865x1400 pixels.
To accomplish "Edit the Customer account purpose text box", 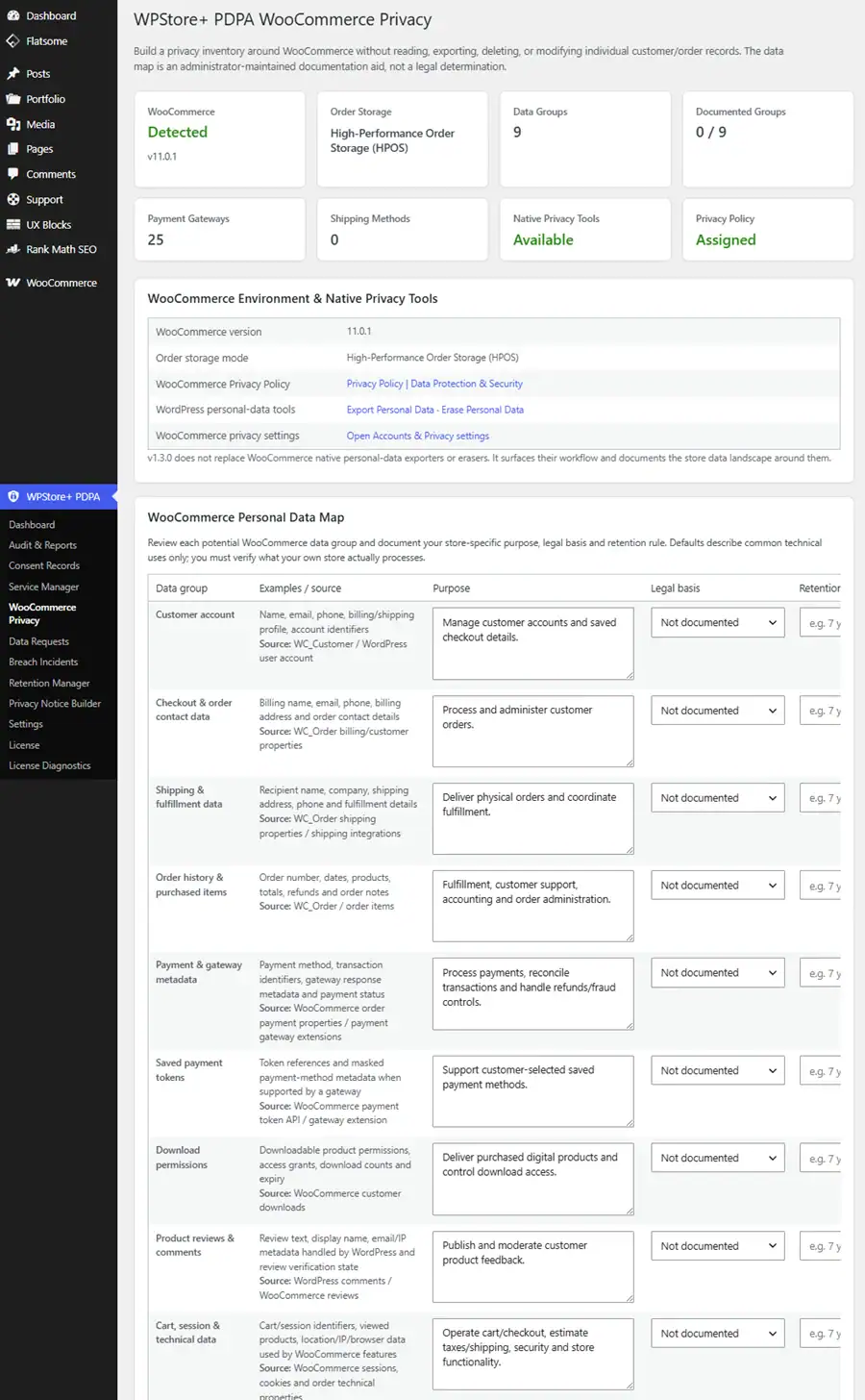I will [533, 643].
